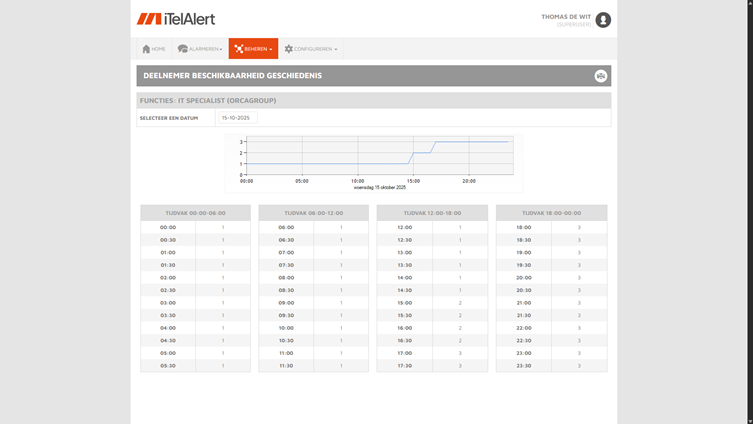Click the Beheren network icon
Viewport: 753px width, 424px height.
coord(239,49)
